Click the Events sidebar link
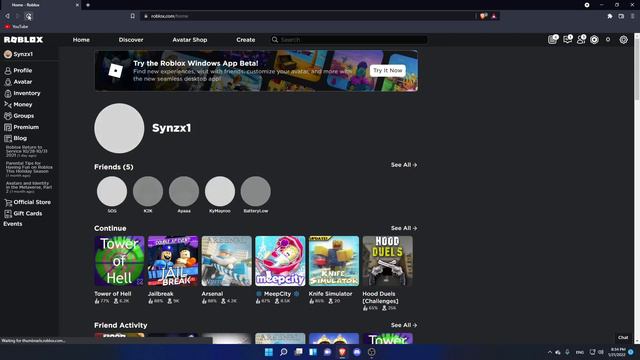 pyautogui.click(x=13, y=224)
